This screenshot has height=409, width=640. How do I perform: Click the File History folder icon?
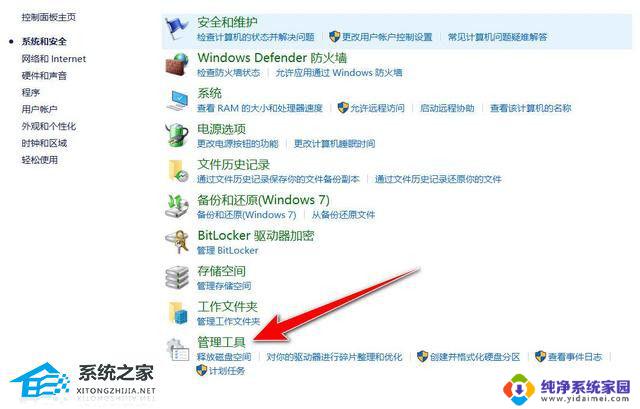coord(178,171)
